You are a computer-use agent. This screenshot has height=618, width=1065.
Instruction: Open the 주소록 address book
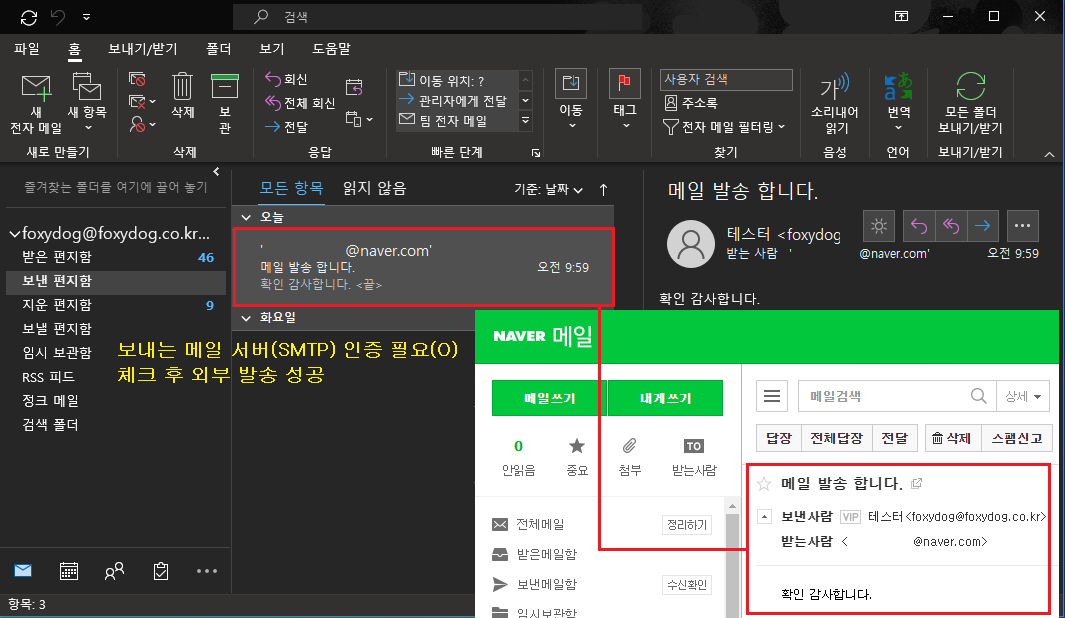[x=691, y=103]
